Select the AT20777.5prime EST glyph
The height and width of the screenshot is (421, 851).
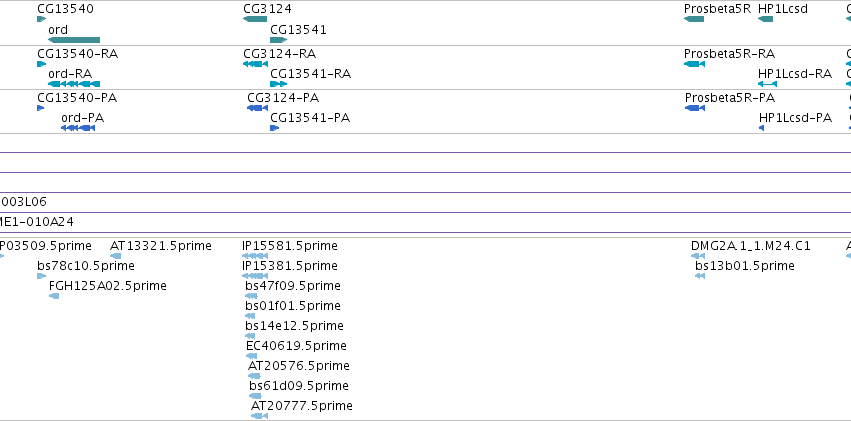pyautogui.click(x=259, y=416)
